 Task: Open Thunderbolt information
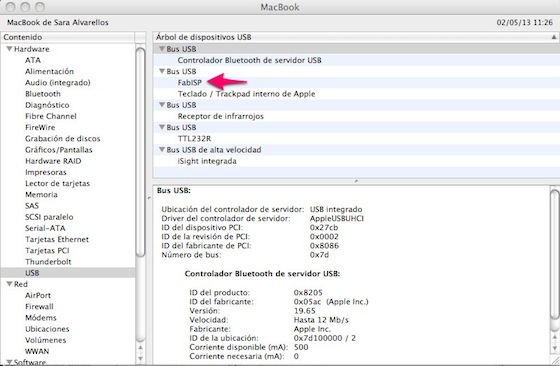[48, 262]
